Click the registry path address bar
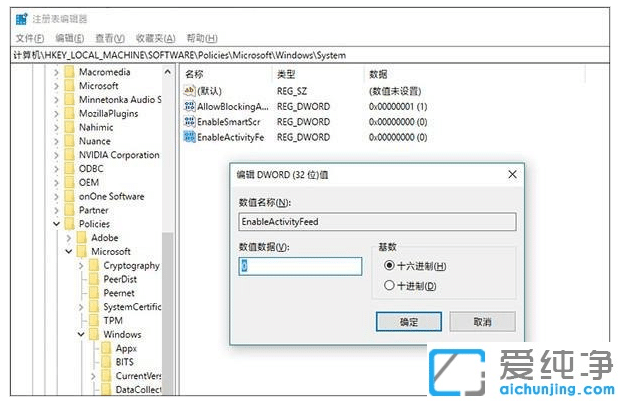 coord(311,55)
